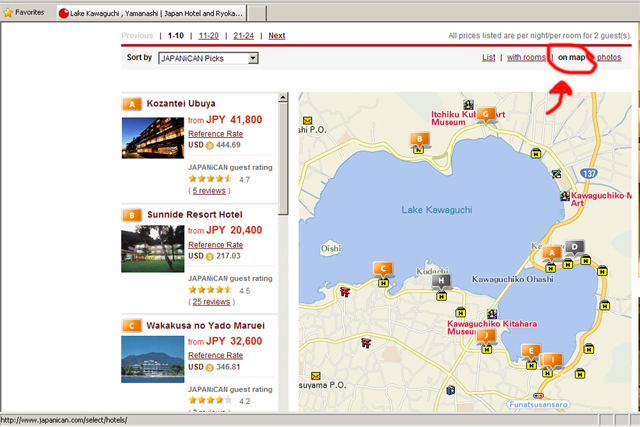Select orange map marker E

(531, 351)
